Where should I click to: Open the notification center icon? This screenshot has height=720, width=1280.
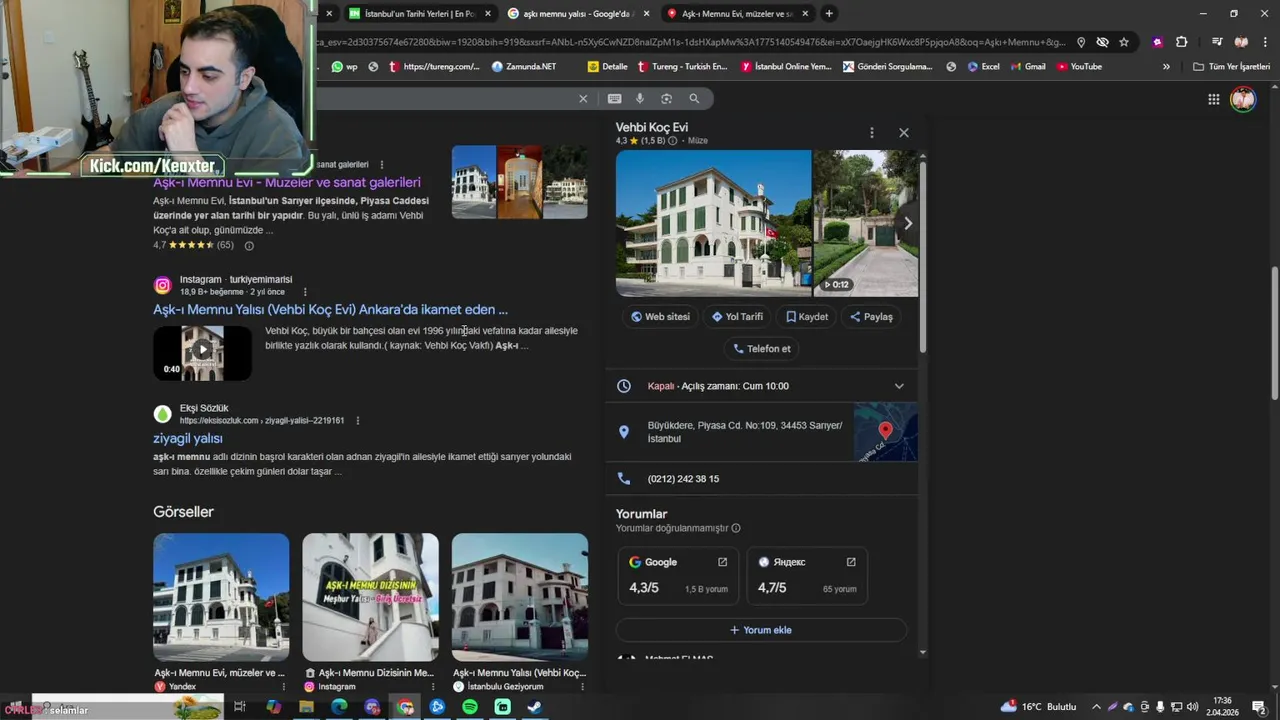[1259, 707]
